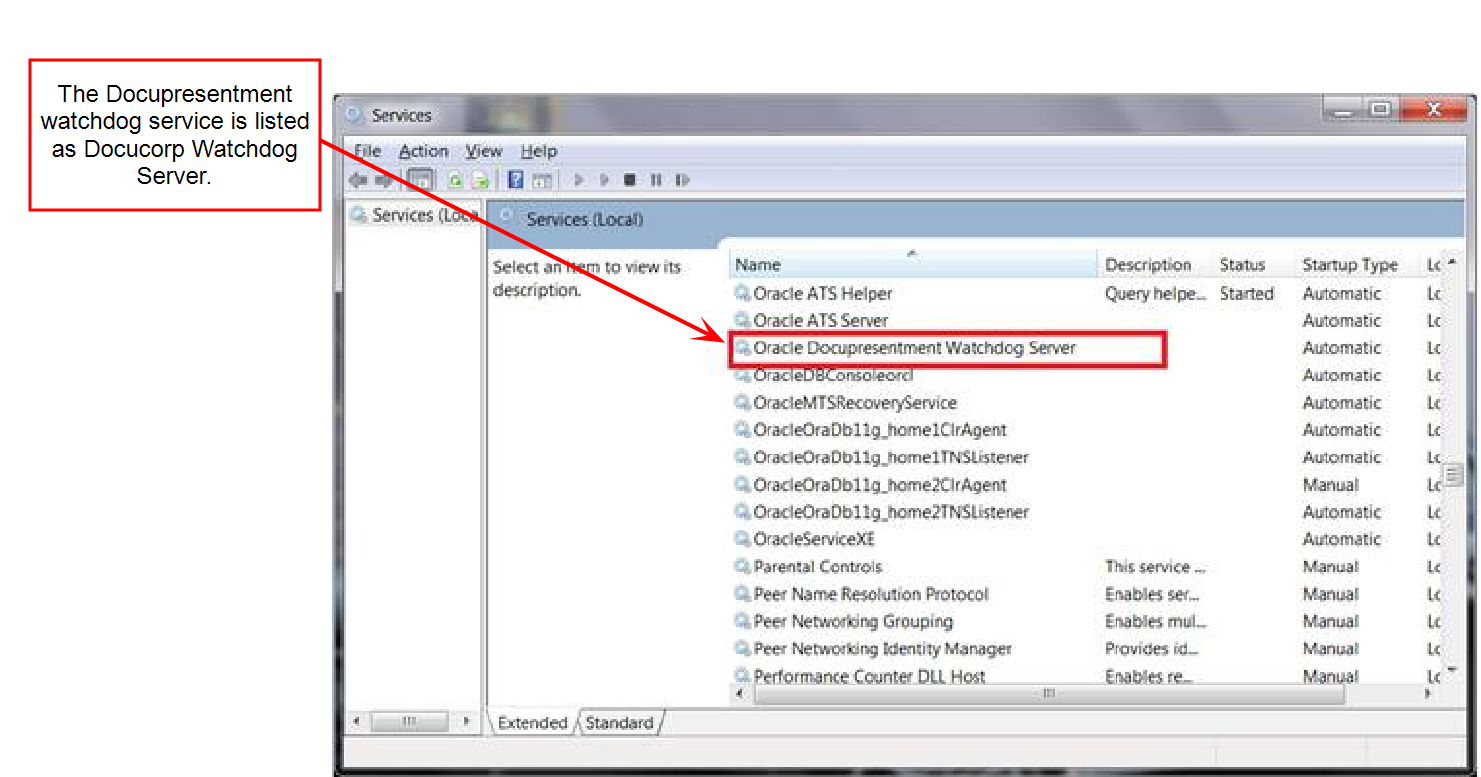Select Services (Local) in the left pane
The width and height of the screenshot is (1481, 777).
pyautogui.click(x=411, y=214)
